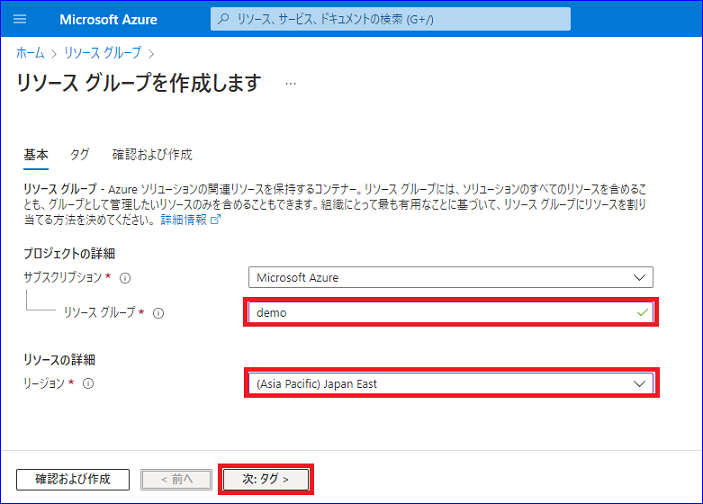Image resolution: width=703 pixels, height=504 pixels.
Task: Open the hamburger portal menu
Action: coord(20,19)
